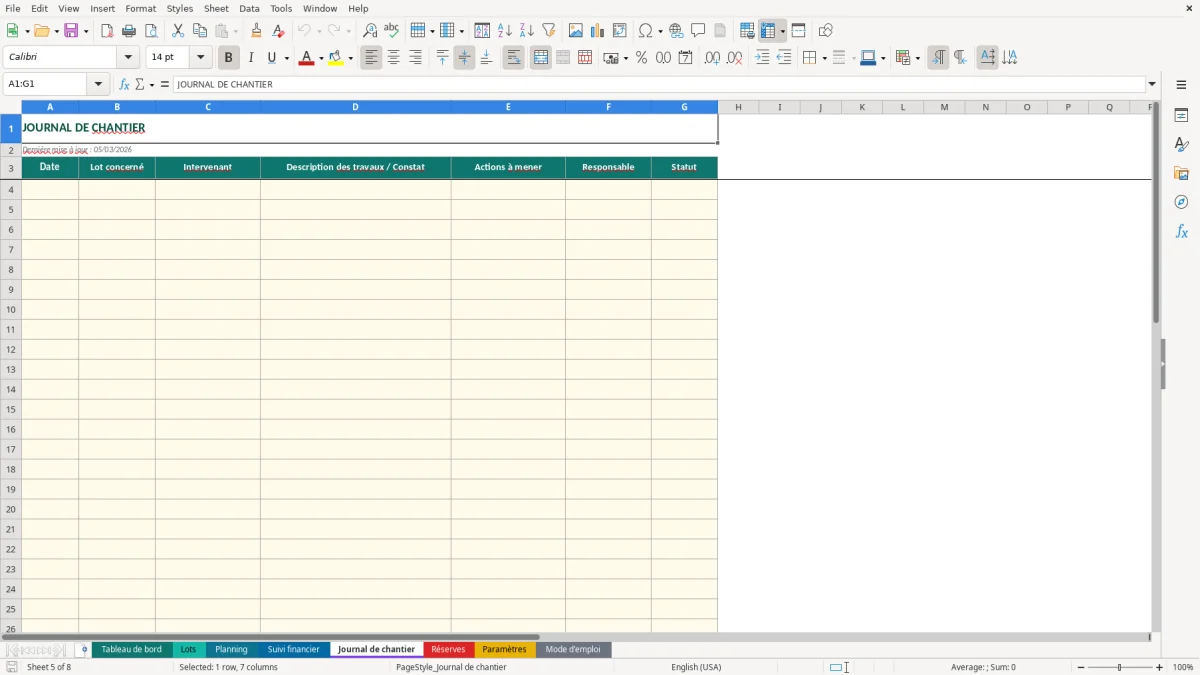Click column header D
The image size is (1200, 675).
tap(355, 107)
